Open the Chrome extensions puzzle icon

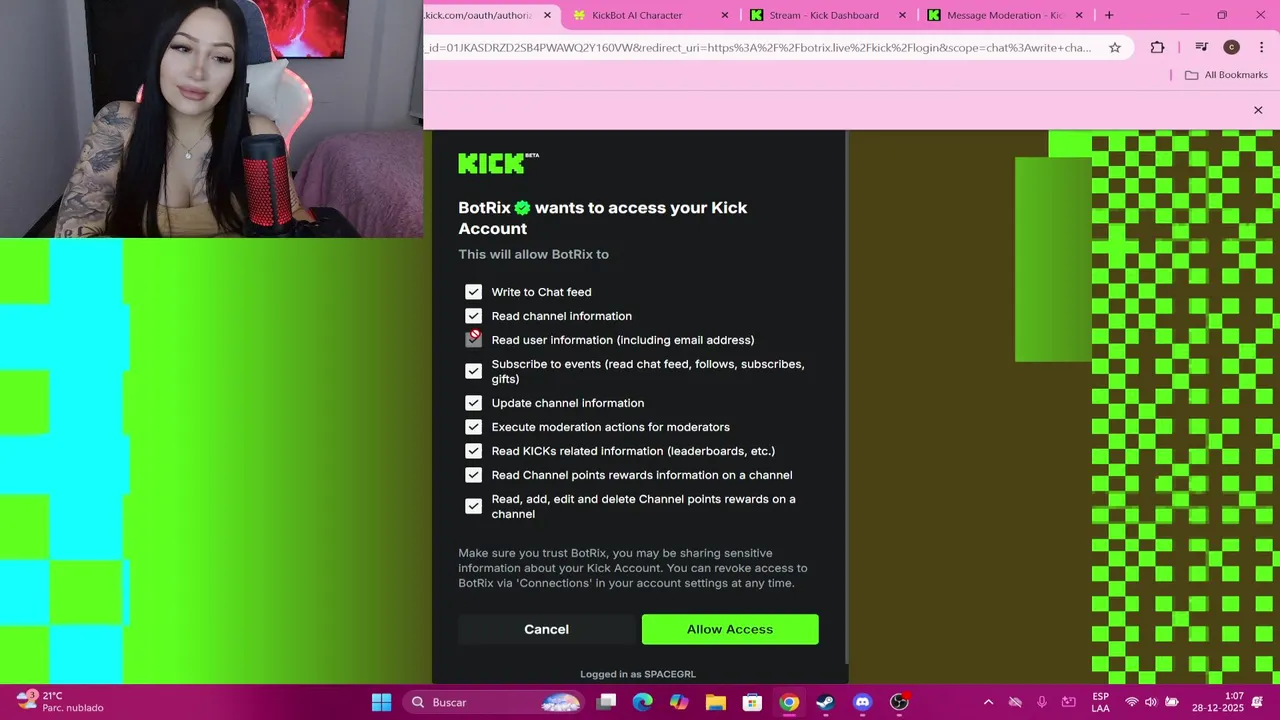pyautogui.click(x=1157, y=47)
